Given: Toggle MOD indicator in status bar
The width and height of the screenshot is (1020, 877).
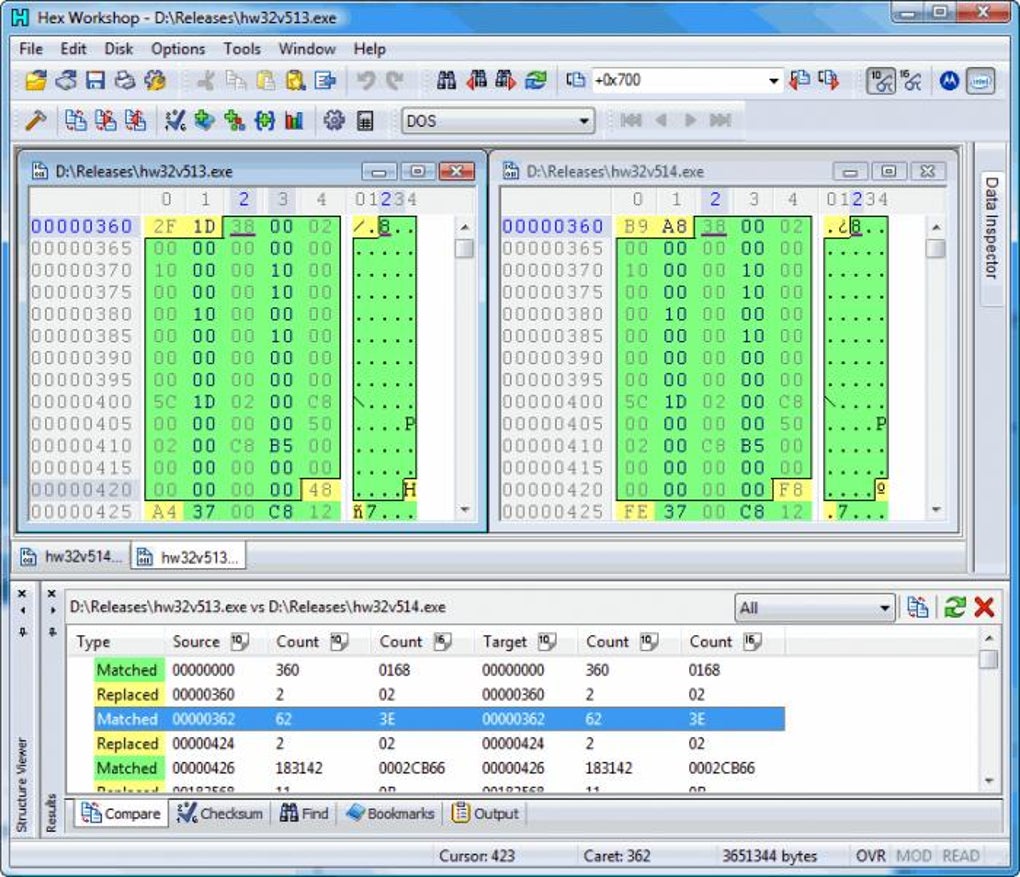Looking at the screenshot, I should coord(914,856).
